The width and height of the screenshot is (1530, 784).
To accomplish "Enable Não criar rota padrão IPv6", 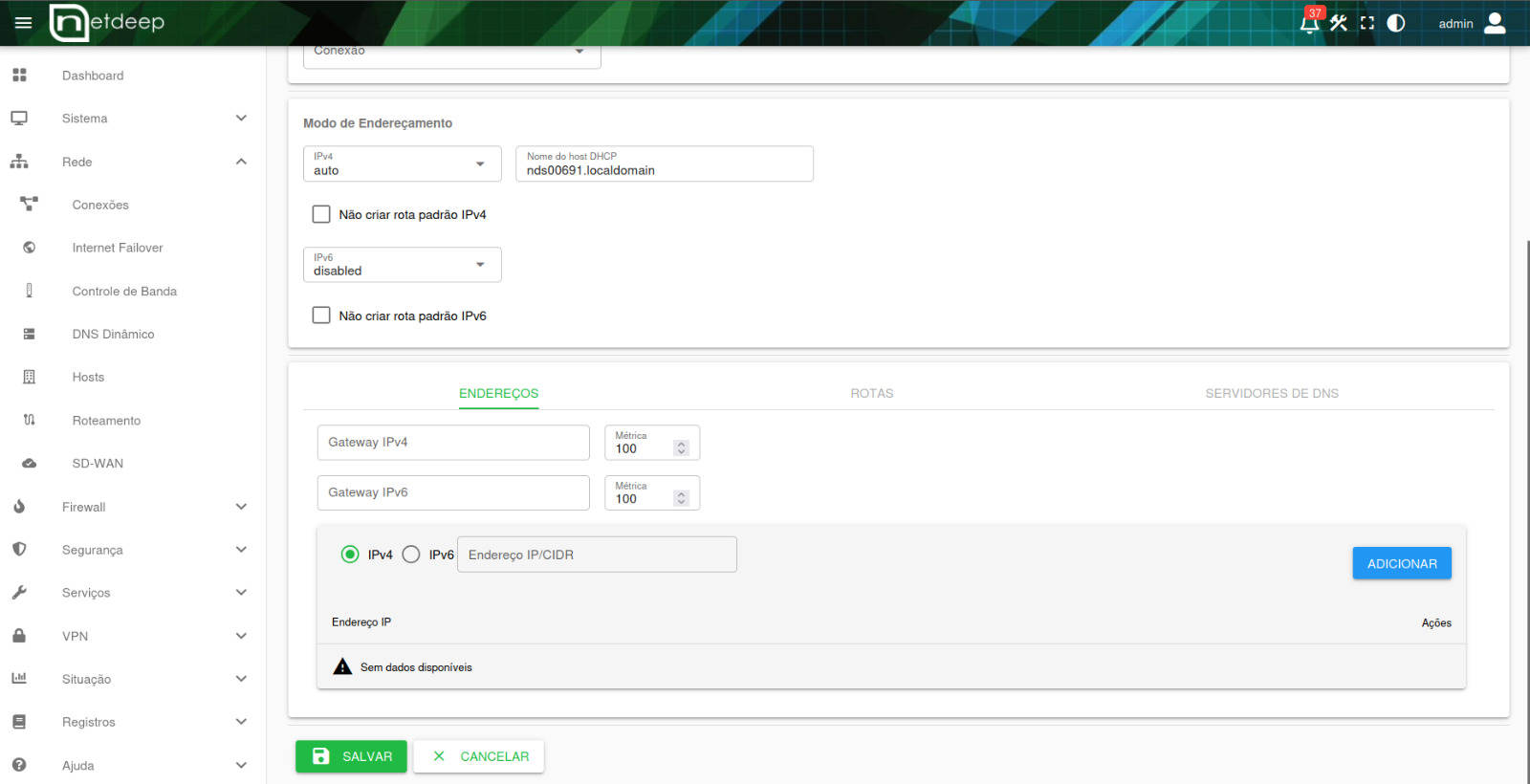I will (x=321, y=316).
